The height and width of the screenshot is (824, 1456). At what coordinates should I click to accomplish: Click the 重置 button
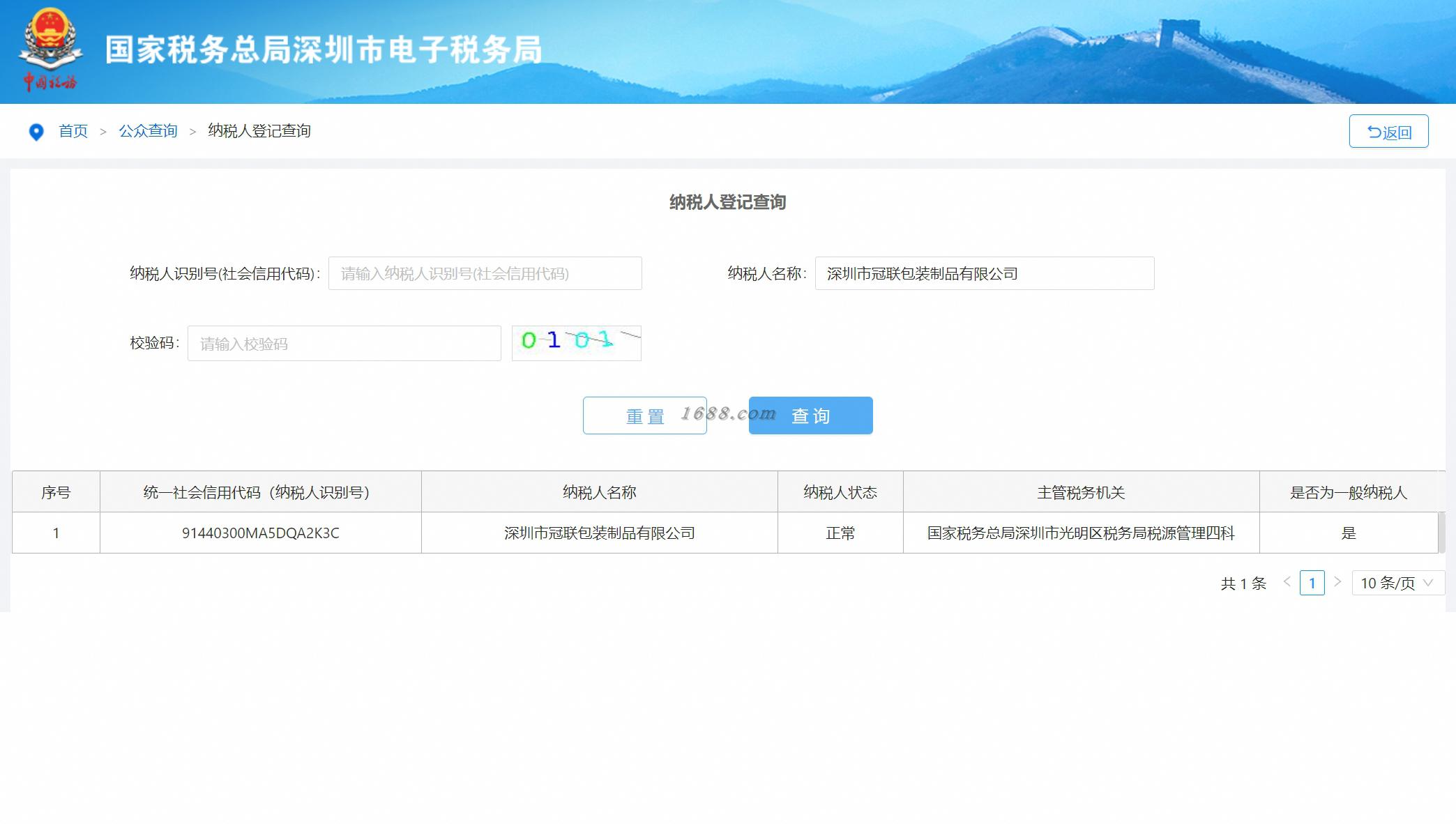pyautogui.click(x=645, y=415)
